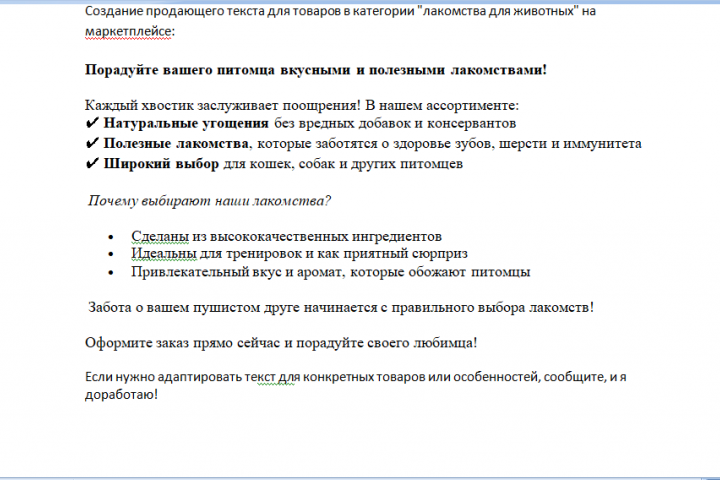Click the heading "Порадуйте вашего питомца вкусными и полезными лакомствами!"

(316, 70)
